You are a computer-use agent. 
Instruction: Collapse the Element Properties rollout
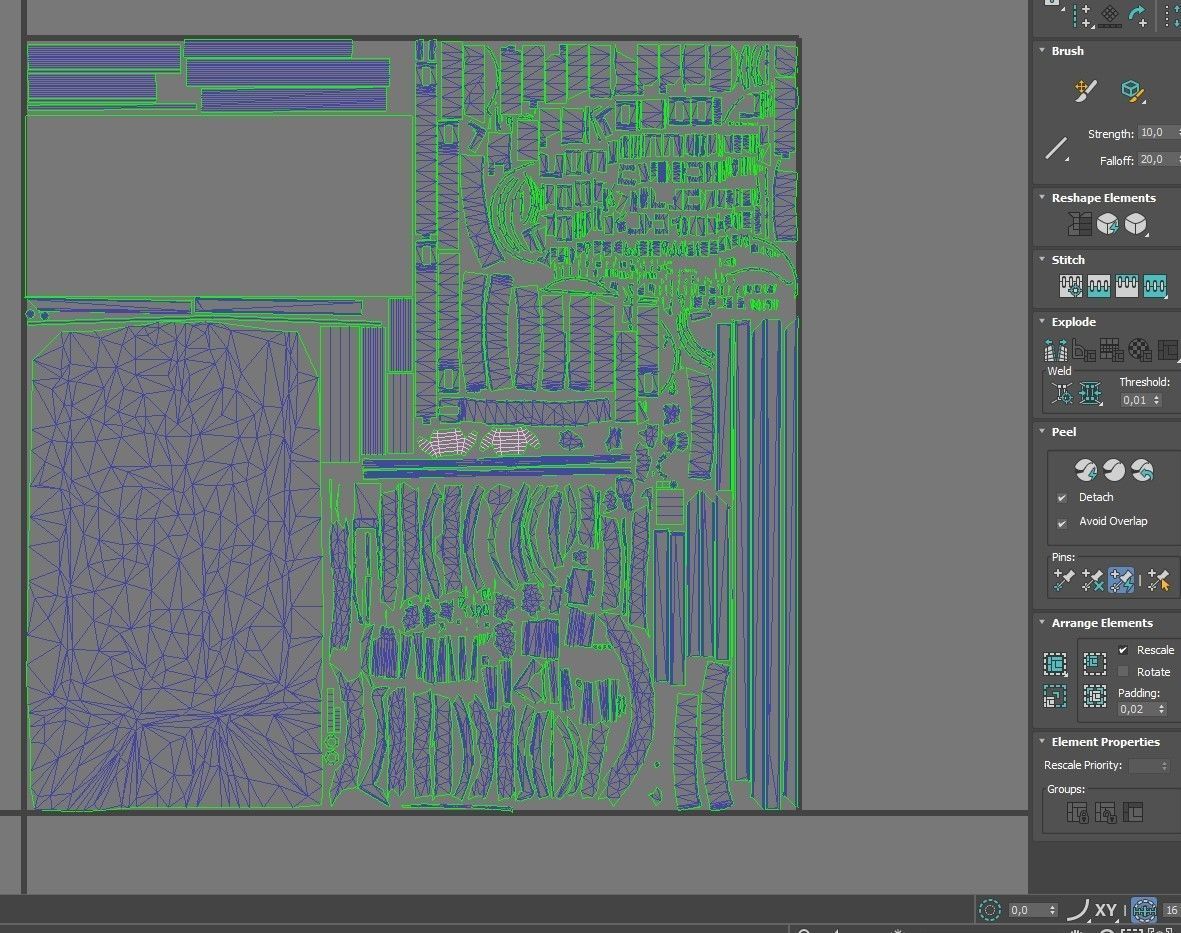1042,742
